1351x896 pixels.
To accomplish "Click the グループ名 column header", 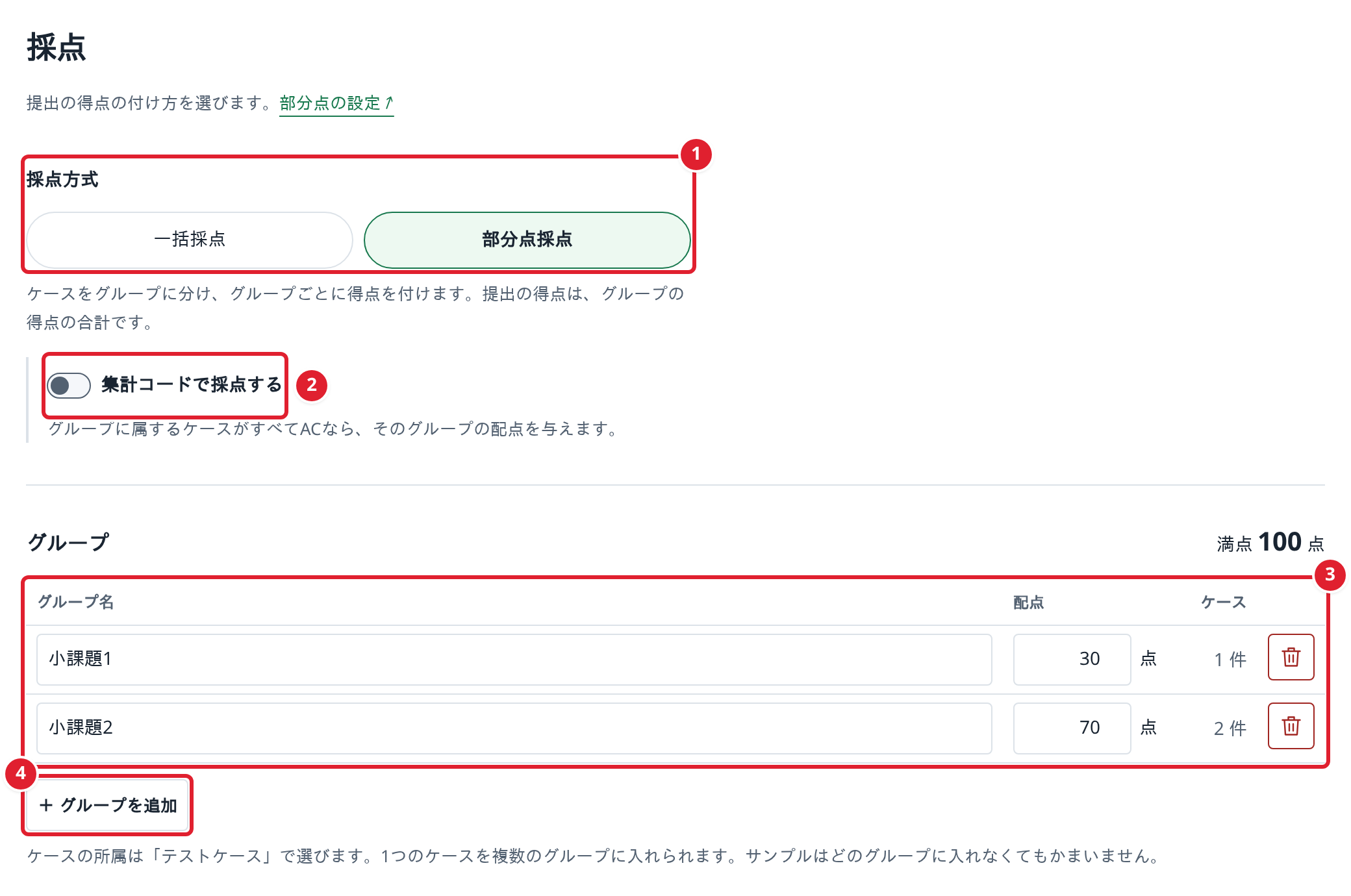I will pos(76,602).
